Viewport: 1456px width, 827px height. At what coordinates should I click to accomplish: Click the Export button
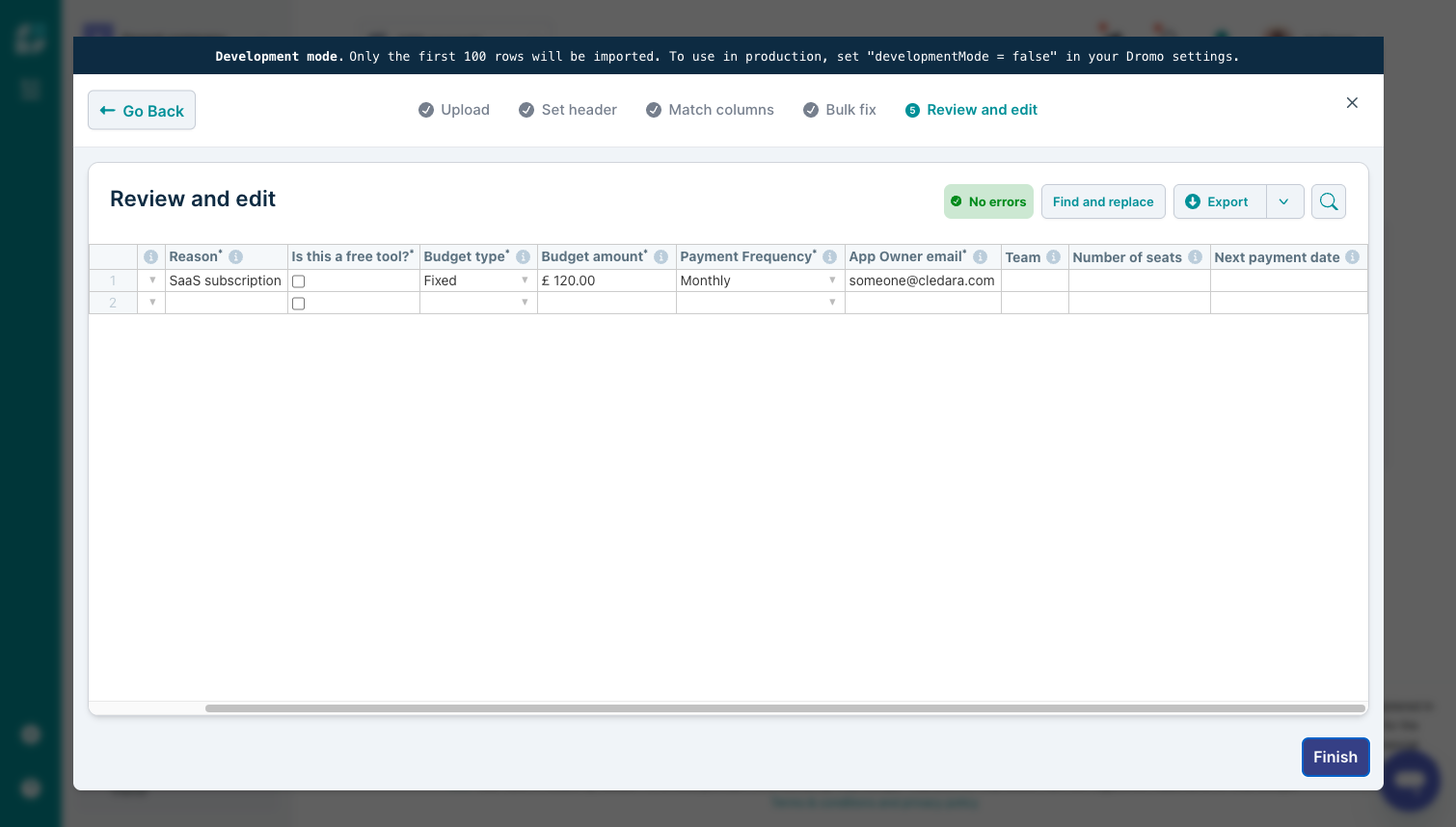pyautogui.click(x=1220, y=201)
